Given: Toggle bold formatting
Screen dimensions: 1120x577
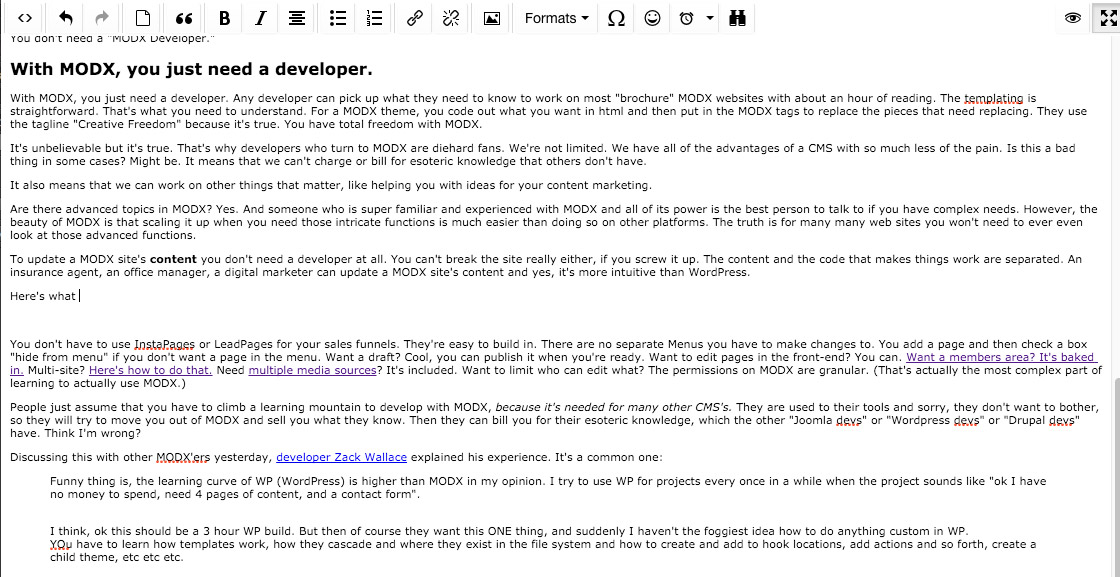Looking at the screenshot, I should point(224,19).
